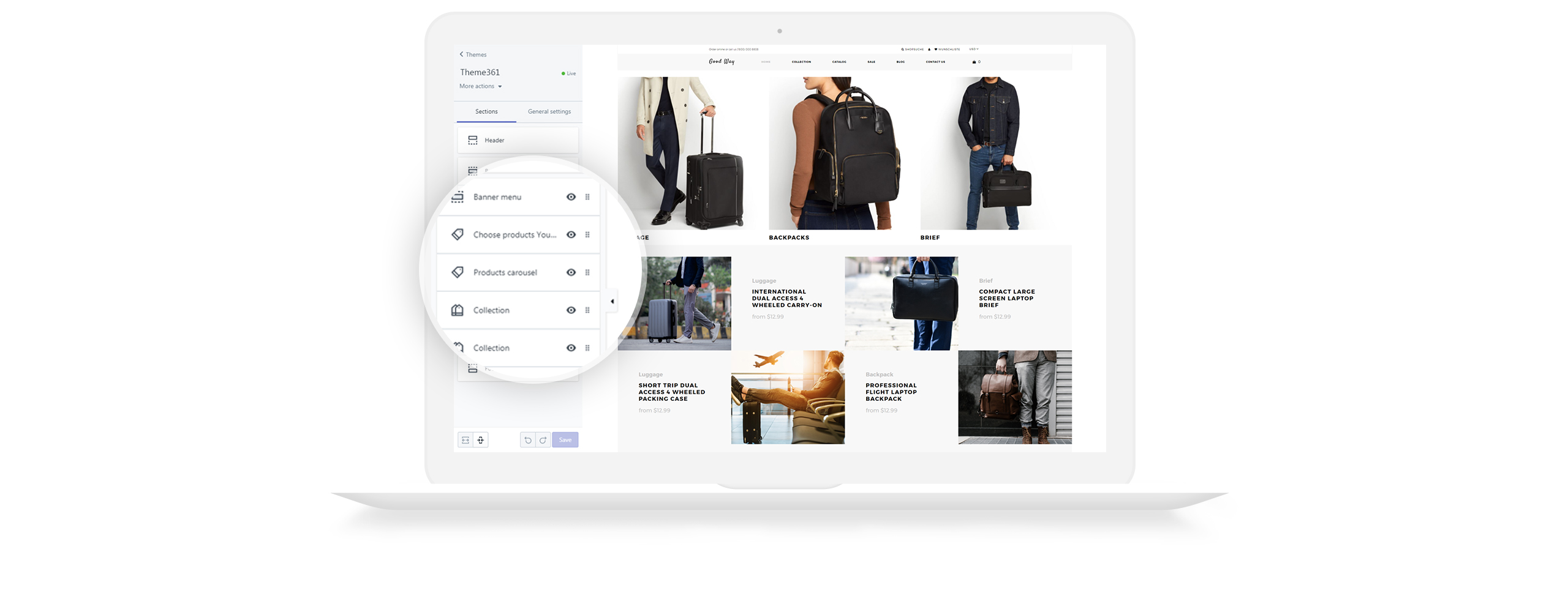The height and width of the screenshot is (612, 1568).
Task: Click drag handle on Choose products You... row
Action: coord(587,235)
